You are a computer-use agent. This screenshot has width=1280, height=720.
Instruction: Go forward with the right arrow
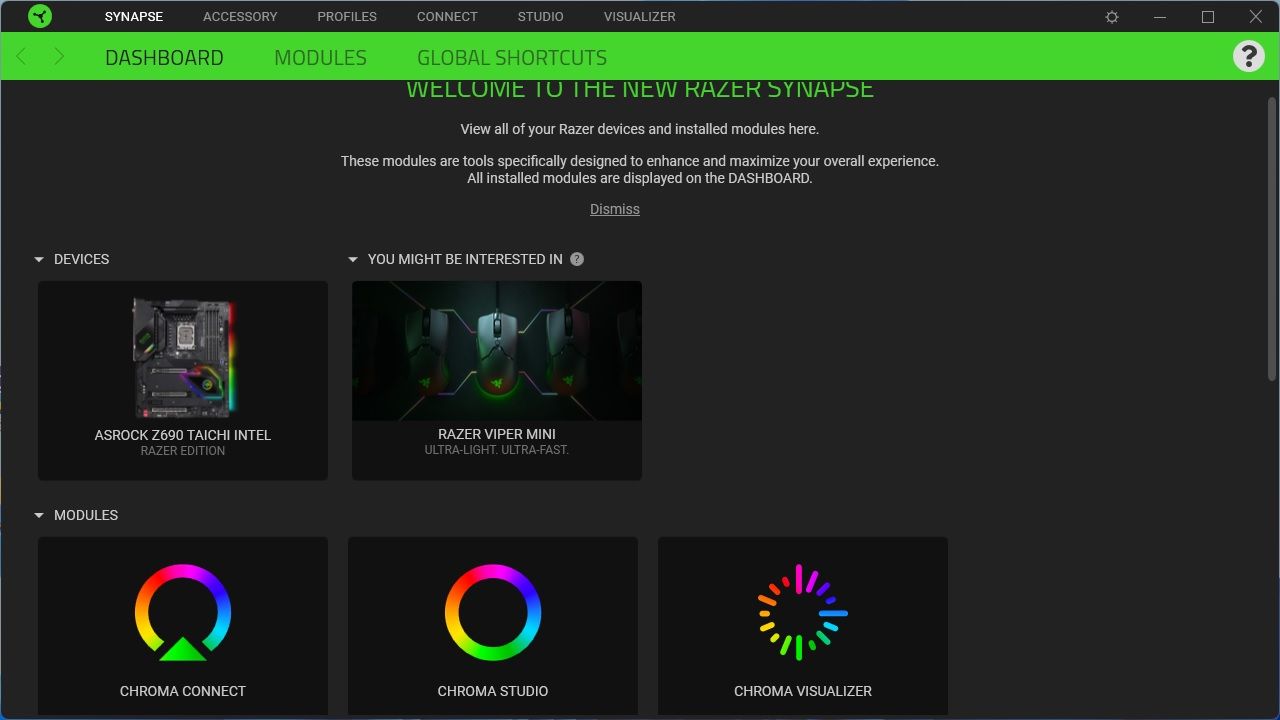tap(59, 57)
